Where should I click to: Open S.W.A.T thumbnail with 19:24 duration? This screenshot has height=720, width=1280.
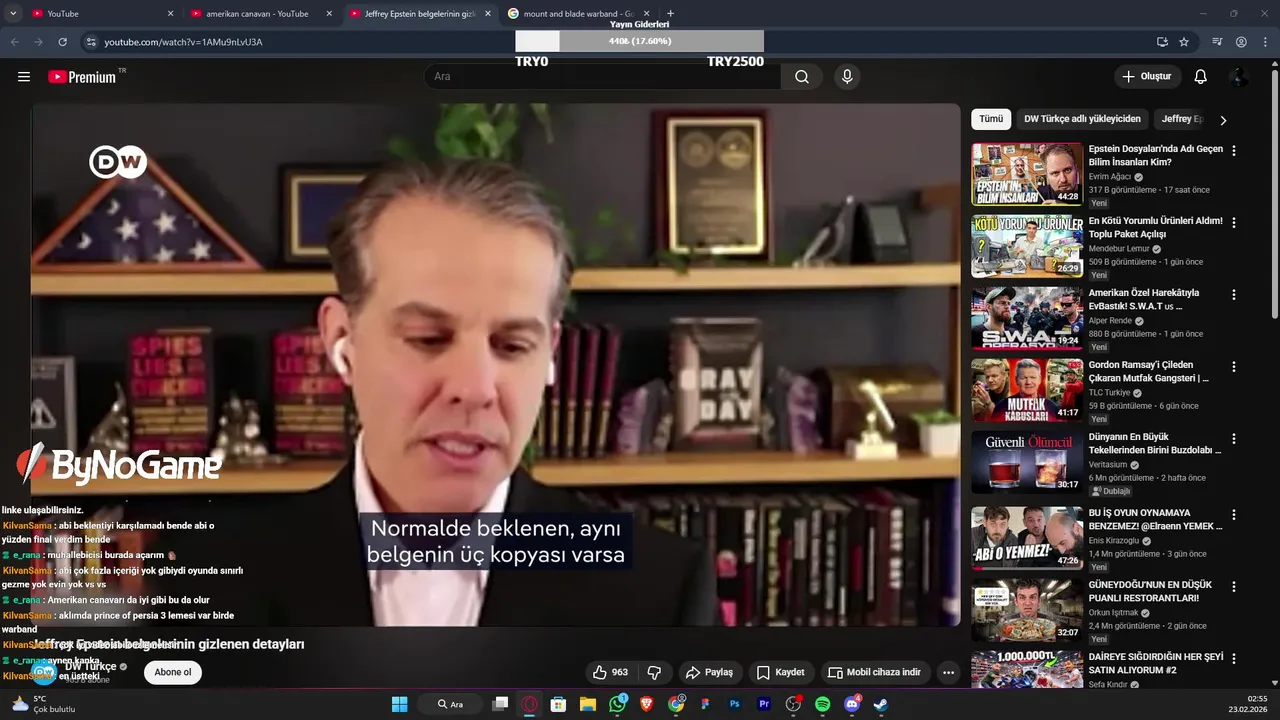pos(1027,318)
